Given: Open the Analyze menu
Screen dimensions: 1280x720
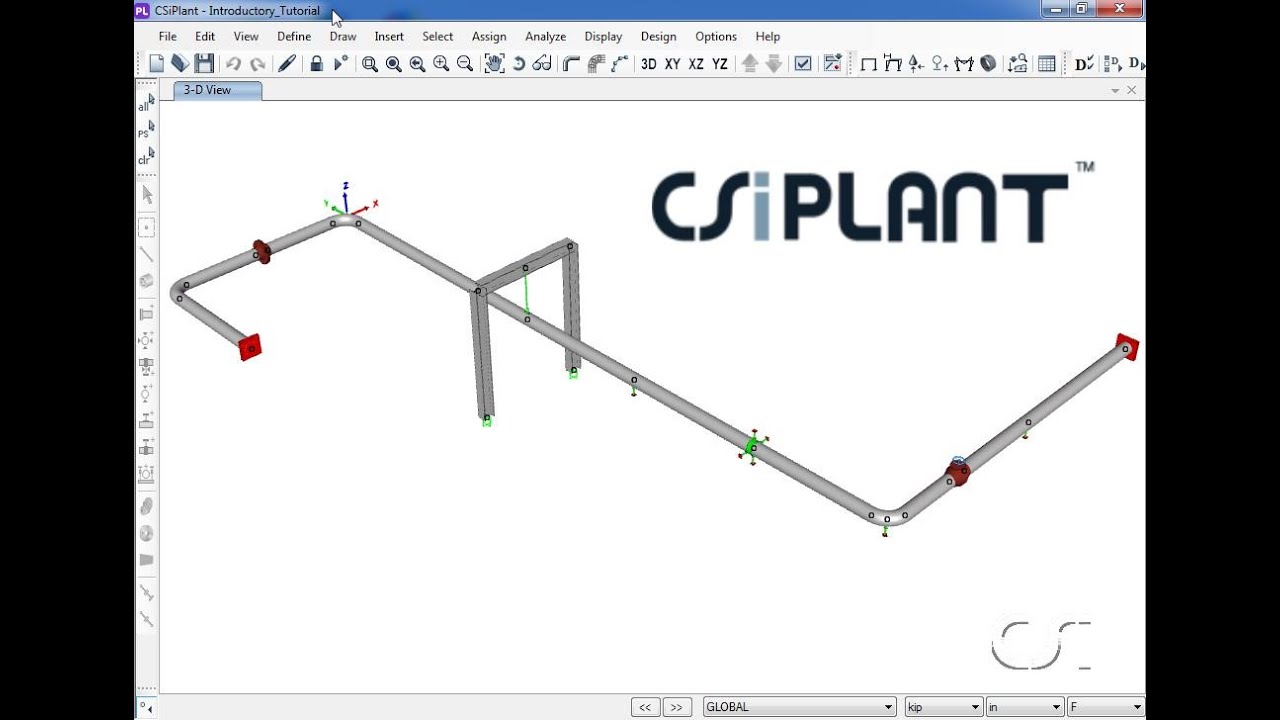Looking at the screenshot, I should (546, 36).
